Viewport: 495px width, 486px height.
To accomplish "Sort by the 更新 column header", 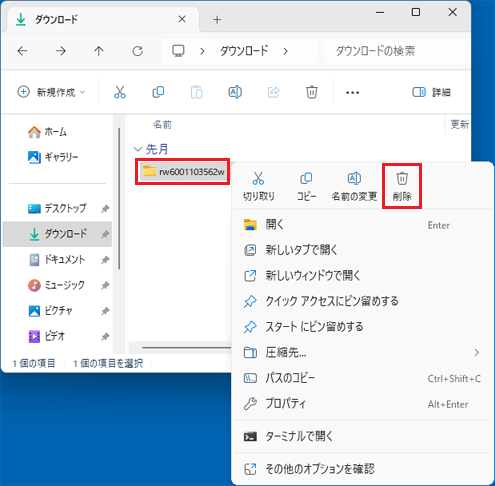I will 460,124.
